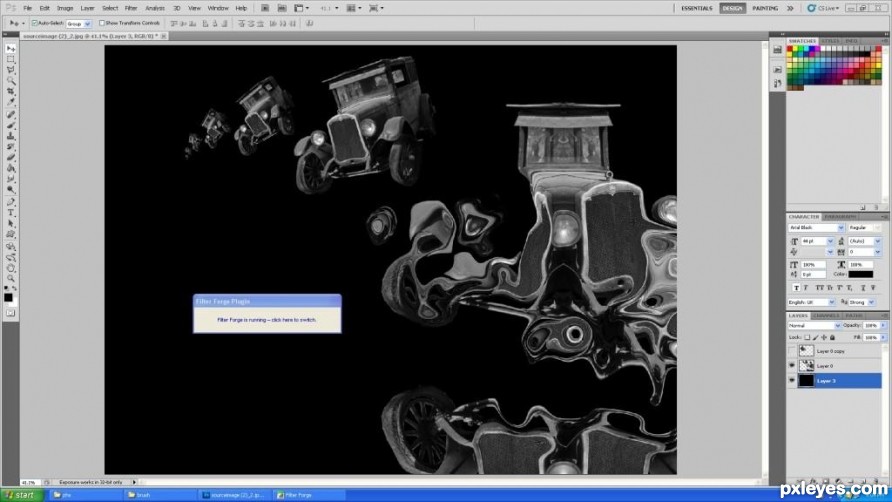This screenshot has height=502, width=892.
Task: Enable Show Transform Controls checkbox
Action: pyautogui.click(x=102, y=23)
